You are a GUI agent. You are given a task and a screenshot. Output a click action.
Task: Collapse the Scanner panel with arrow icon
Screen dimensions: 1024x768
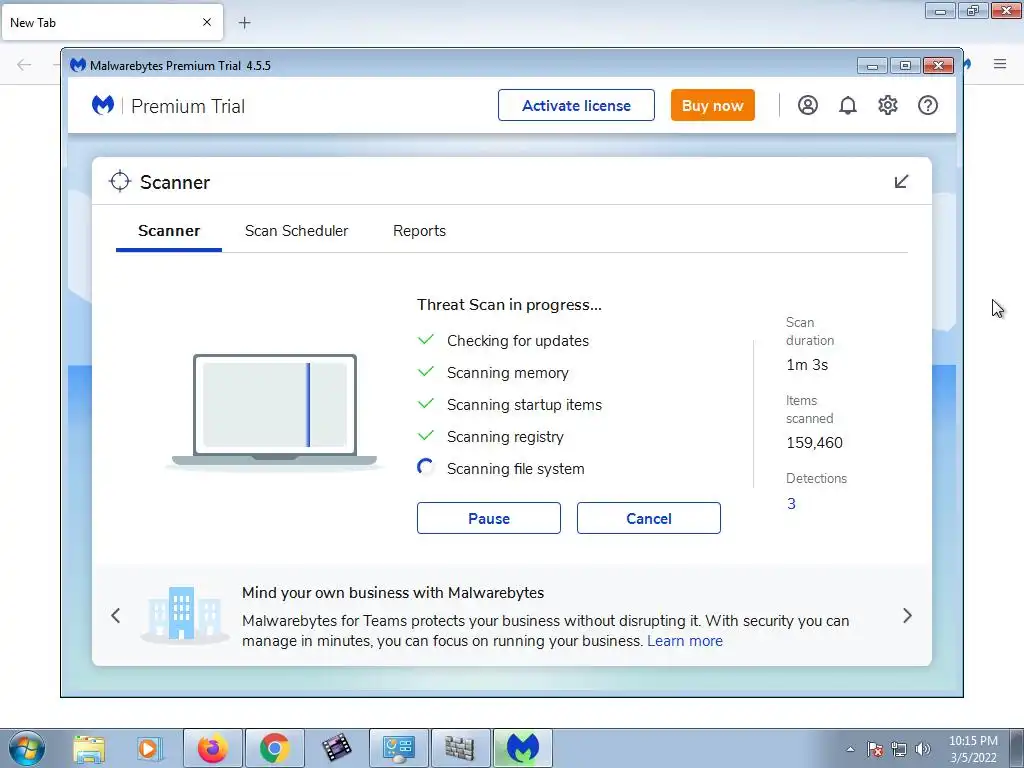[x=901, y=182]
